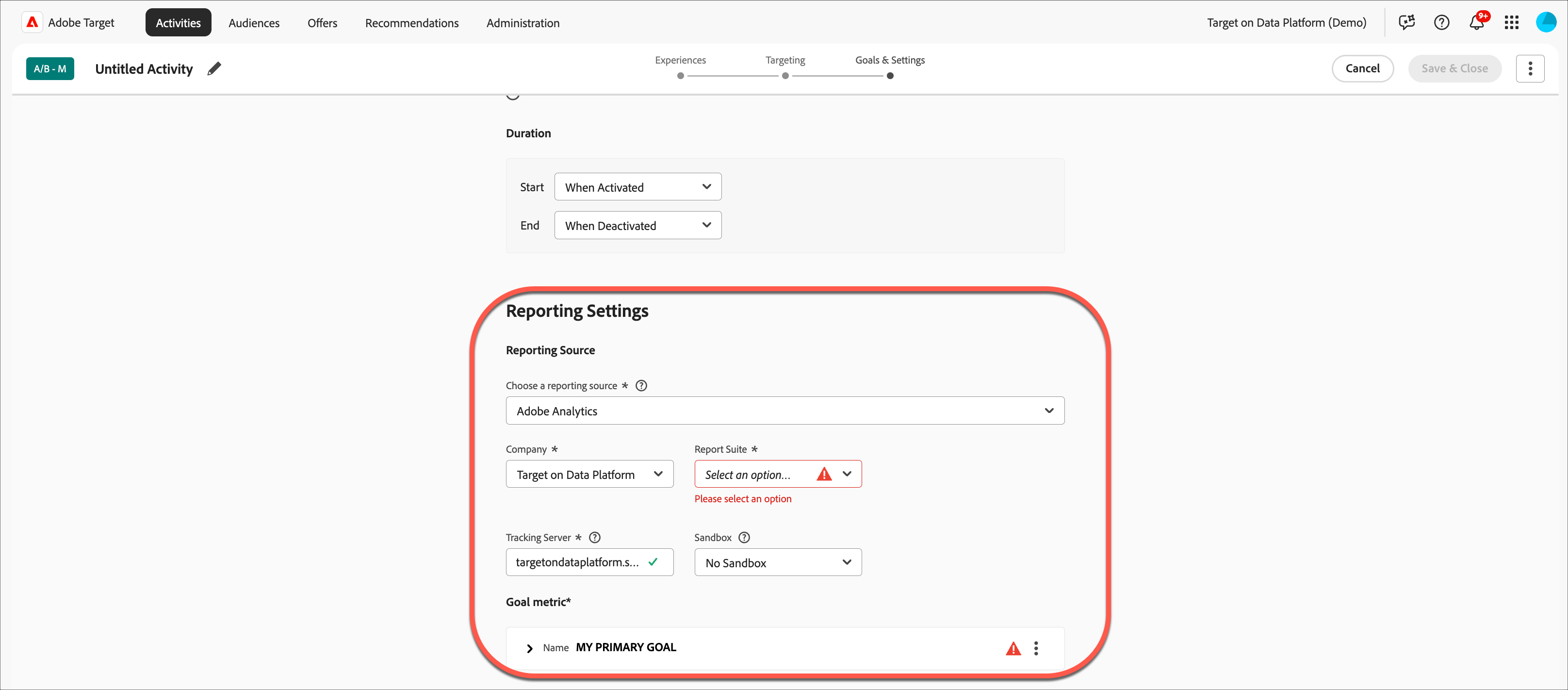Image resolution: width=1568 pixels, height=690 pixels.
Task: Open the user profile avatar
Action: point(1546,22)
